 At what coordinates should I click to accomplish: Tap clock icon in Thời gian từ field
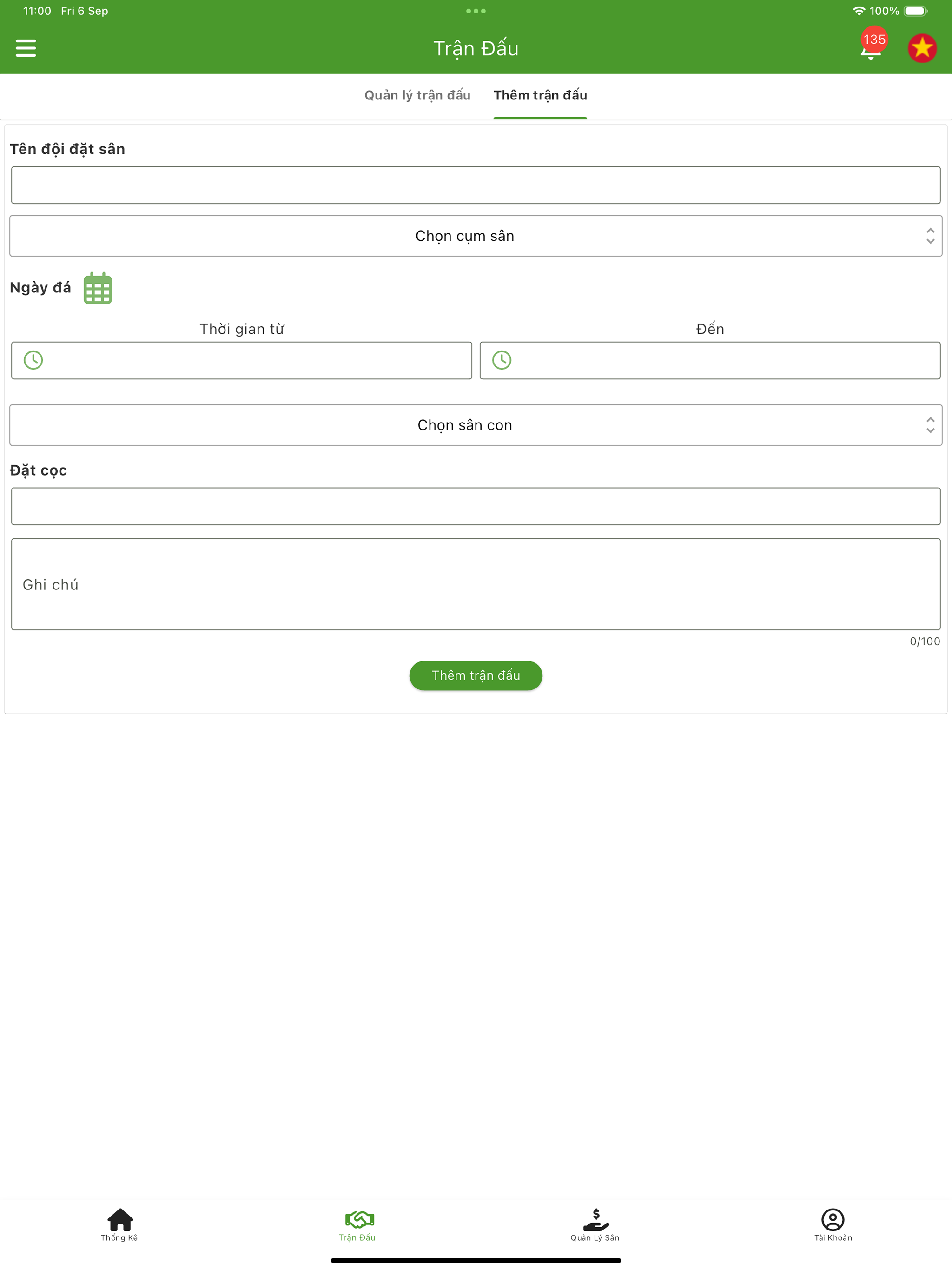[x=33, y=361]
